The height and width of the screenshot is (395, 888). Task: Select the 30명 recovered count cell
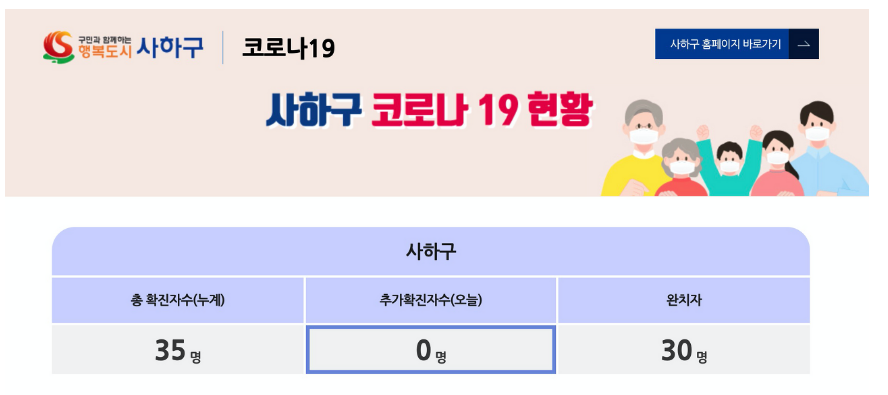pos(684,350)
